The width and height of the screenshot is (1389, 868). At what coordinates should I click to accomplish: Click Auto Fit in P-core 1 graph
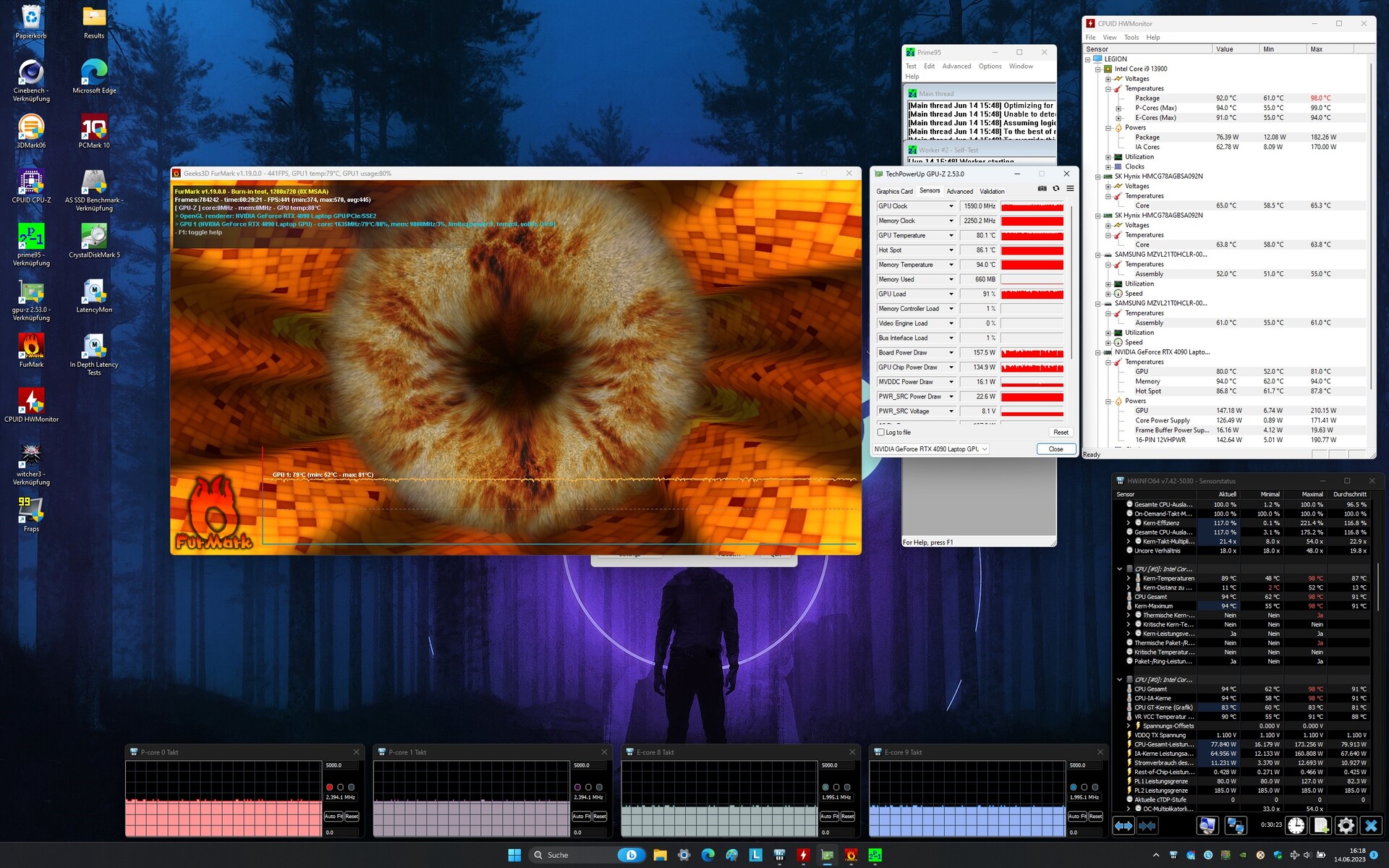click(581, 816)
